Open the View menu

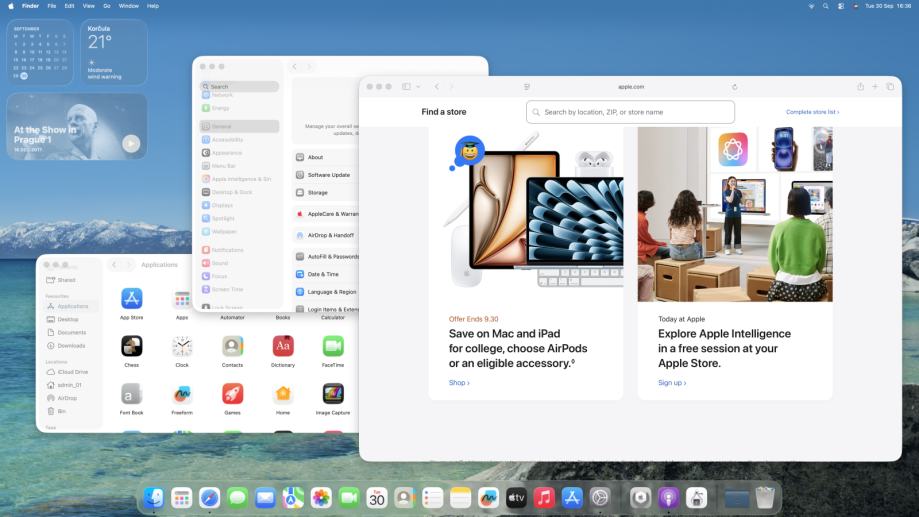click(89, 6)
